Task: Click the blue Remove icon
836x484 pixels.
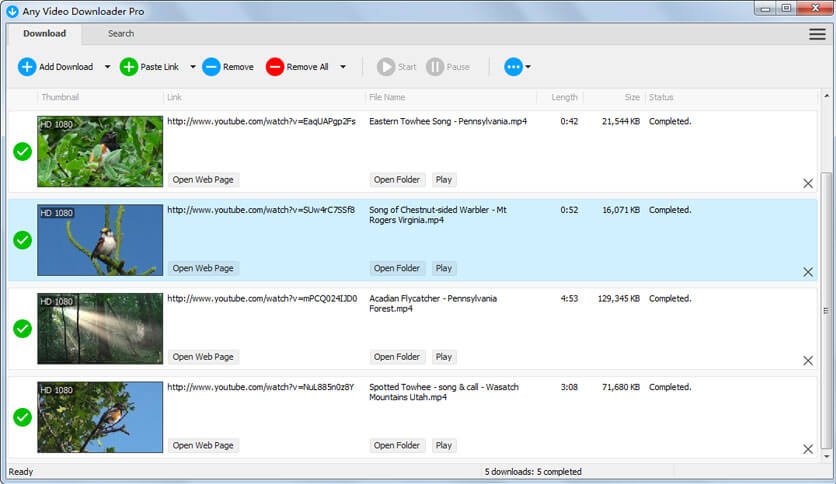Action: point(211,67)
